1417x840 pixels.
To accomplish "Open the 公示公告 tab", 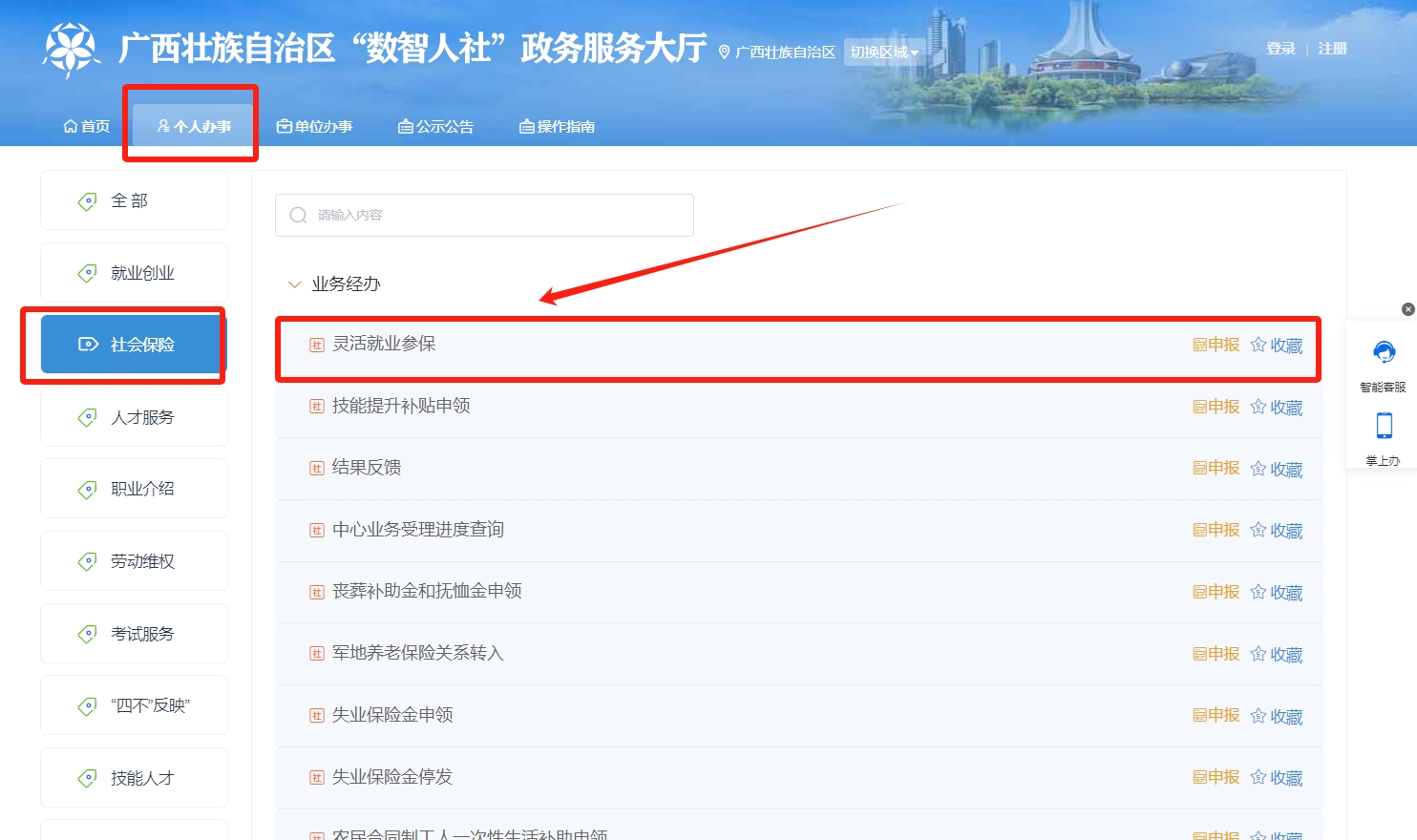I will click(x=435, y=126).
